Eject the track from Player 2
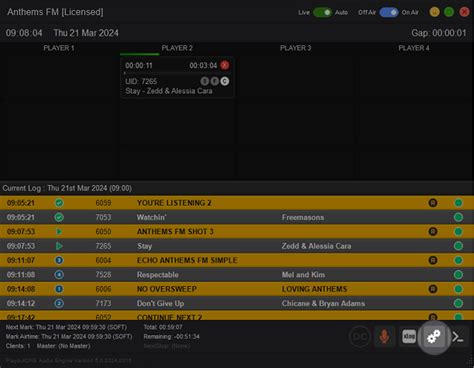Image resolution: width=474 pixels, height=368 pixels. (225, 65)
